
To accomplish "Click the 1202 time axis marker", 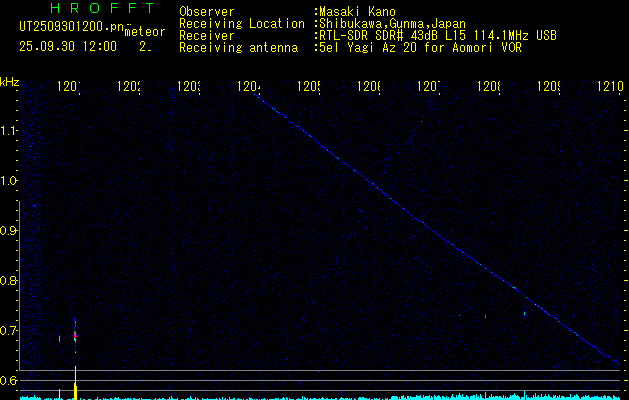I will click(x=129, y=86).
